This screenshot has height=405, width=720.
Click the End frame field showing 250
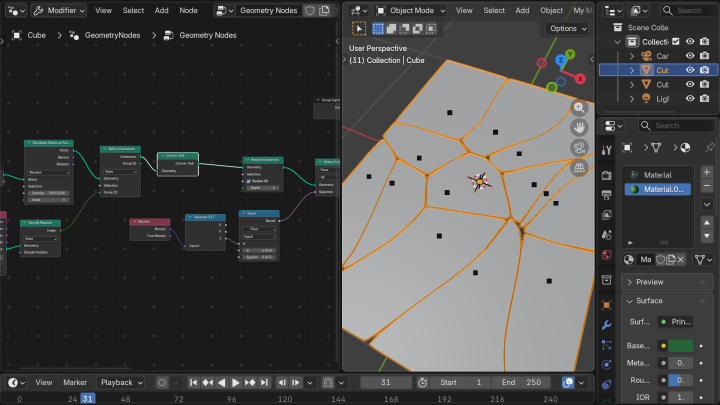520,382
